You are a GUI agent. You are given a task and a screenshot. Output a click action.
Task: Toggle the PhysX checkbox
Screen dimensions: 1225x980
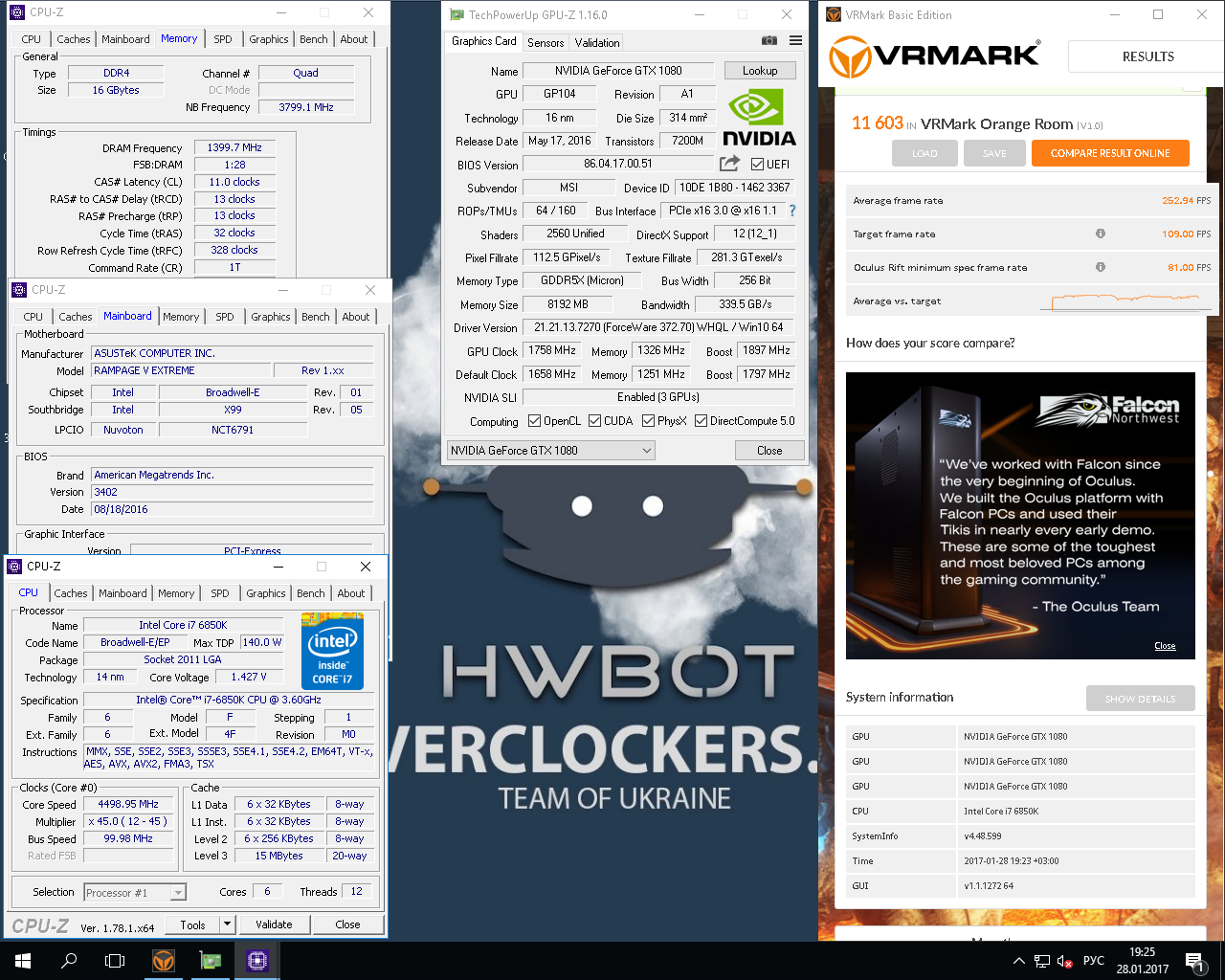coord(648,421)
